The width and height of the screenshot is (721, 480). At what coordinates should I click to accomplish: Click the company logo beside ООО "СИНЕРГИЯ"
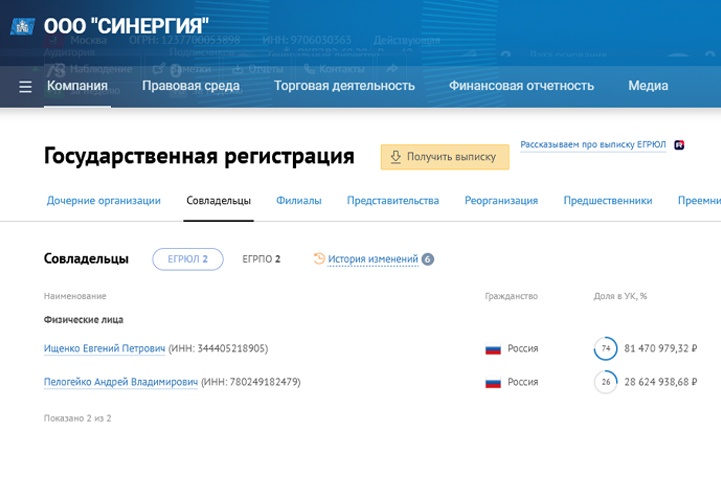coord(23,24)
